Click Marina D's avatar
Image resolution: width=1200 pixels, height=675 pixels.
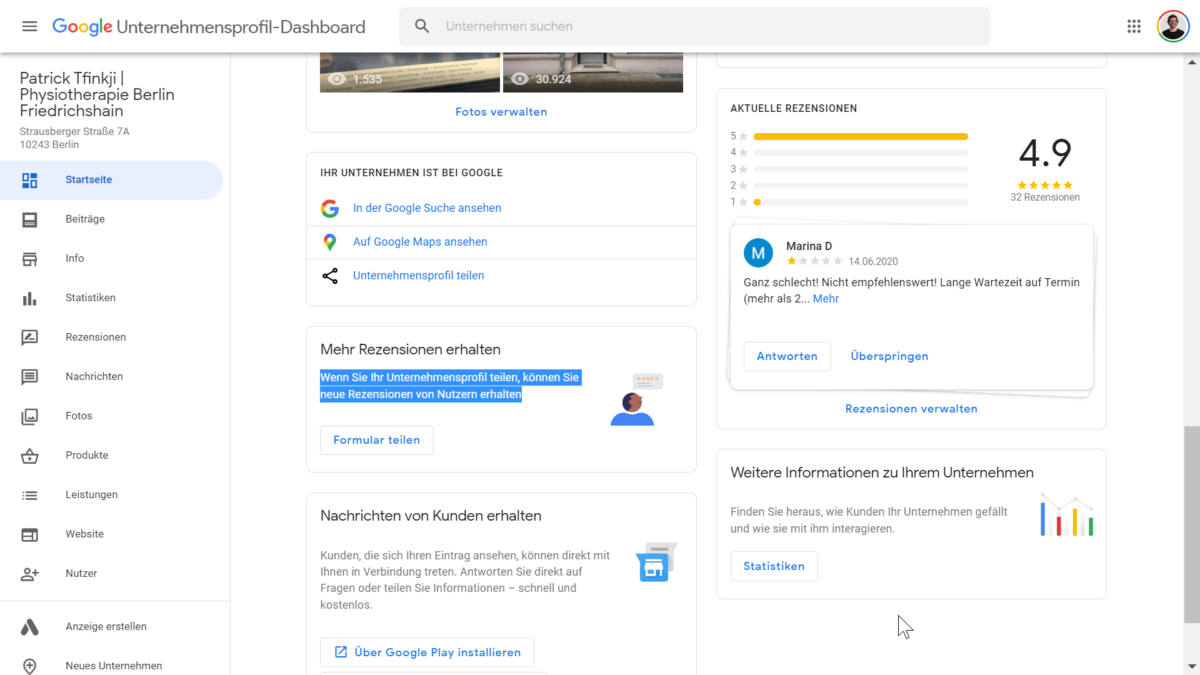[x=758, y=253]
